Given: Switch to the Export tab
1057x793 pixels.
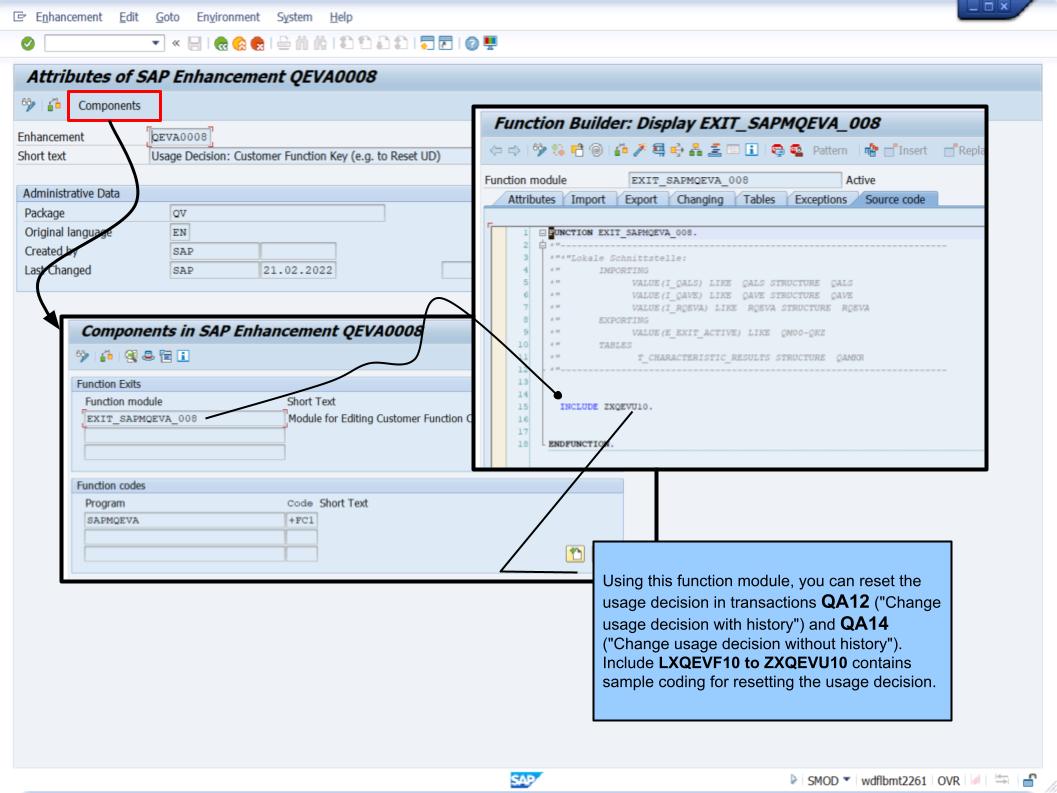Looking at the screenshot, I should point(640,200).
